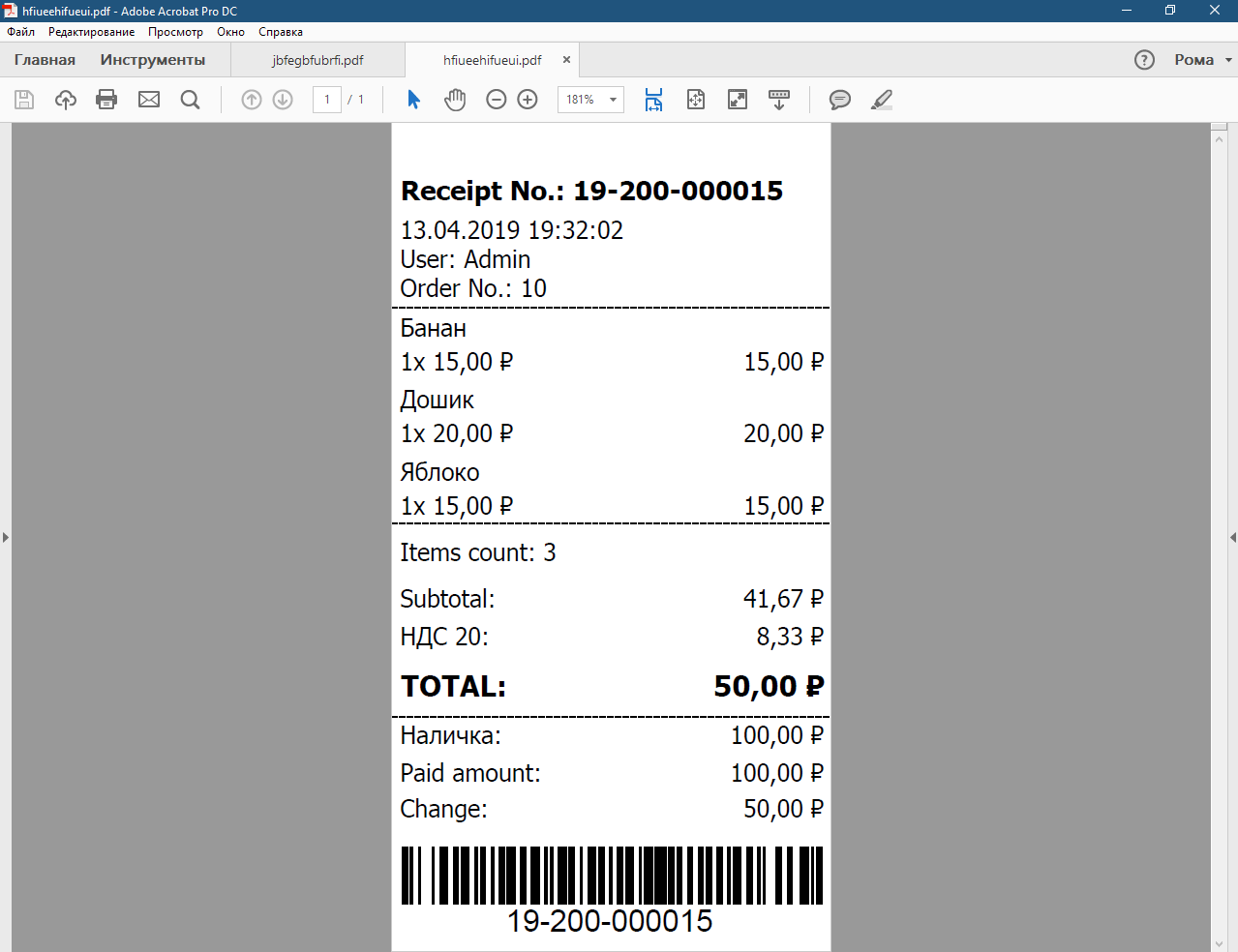Open the Highlight pen tool
Viewport: 1238px width, 952px height.
click(881, 100)
